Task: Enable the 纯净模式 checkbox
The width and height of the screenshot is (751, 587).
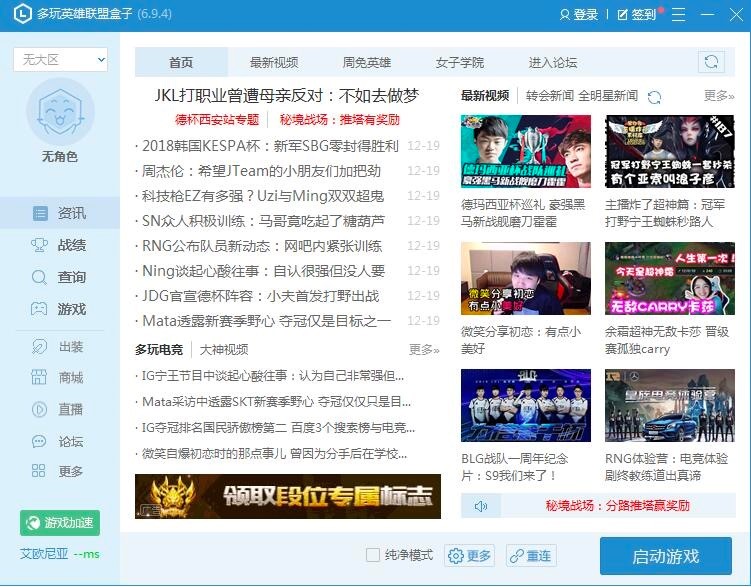Action: 373,555
